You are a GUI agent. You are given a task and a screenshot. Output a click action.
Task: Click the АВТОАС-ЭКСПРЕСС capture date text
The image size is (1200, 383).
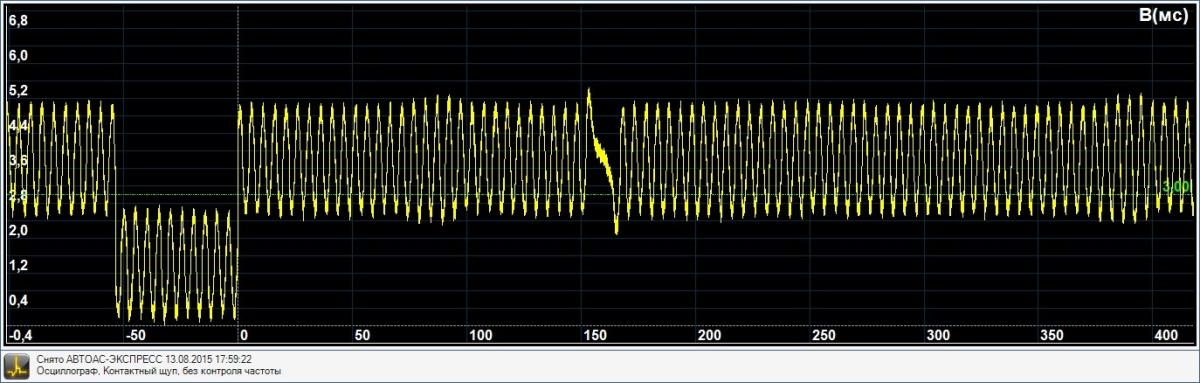144,359
